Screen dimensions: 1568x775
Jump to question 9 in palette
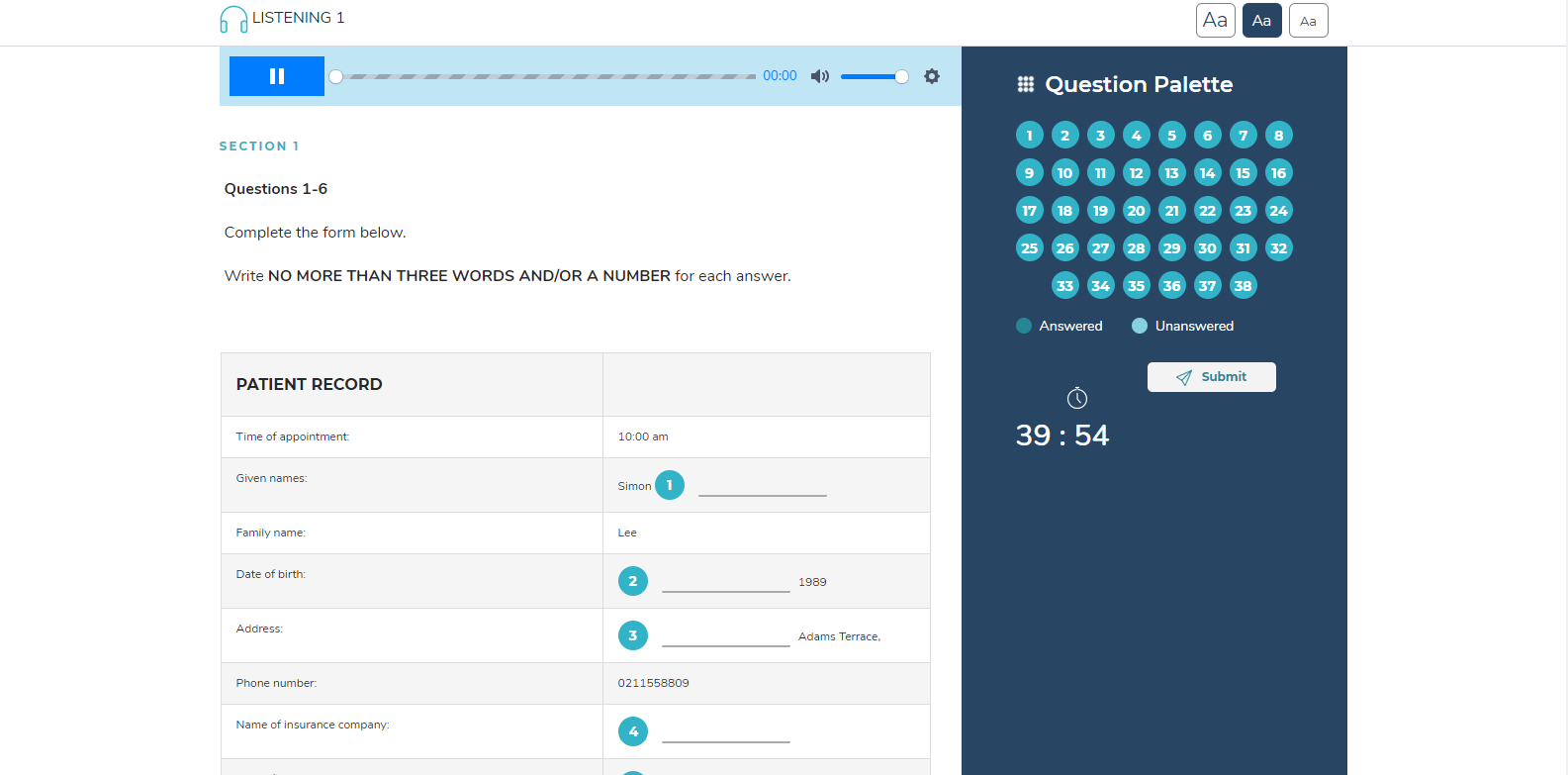pos(1030,173)
